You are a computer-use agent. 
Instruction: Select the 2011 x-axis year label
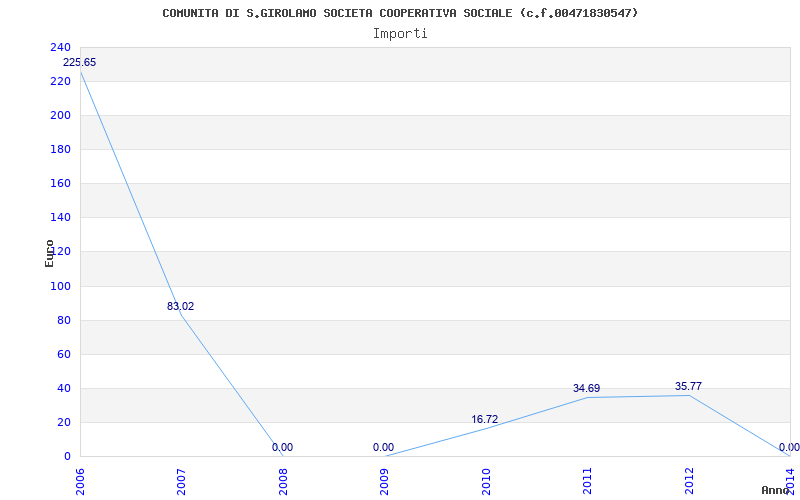click(x=587, y=481)
